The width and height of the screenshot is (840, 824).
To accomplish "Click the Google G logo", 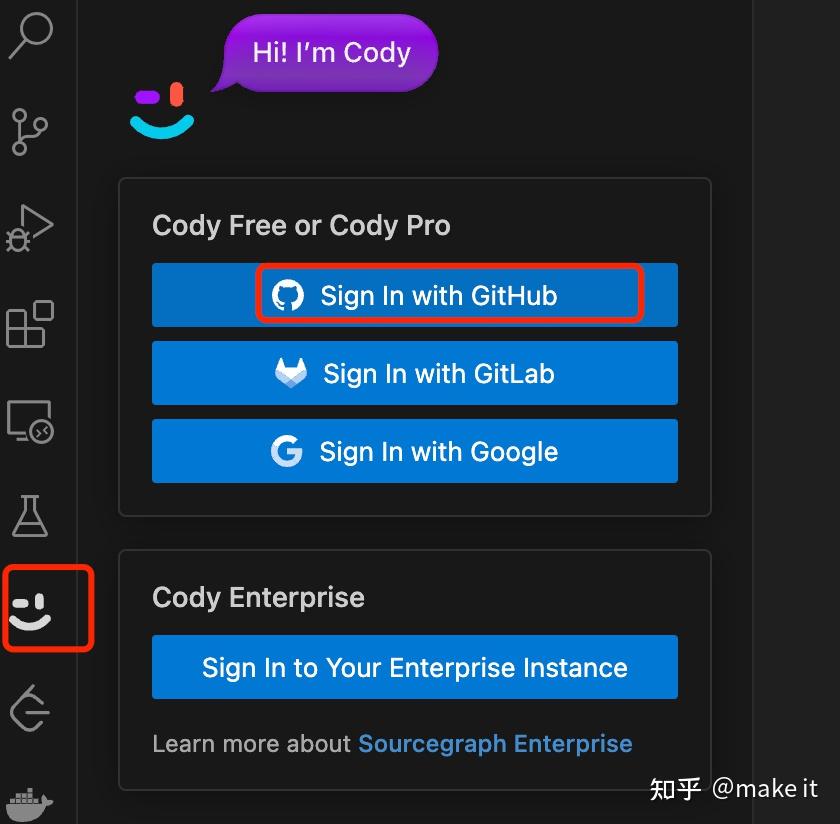I will click(x=286, y=450).
